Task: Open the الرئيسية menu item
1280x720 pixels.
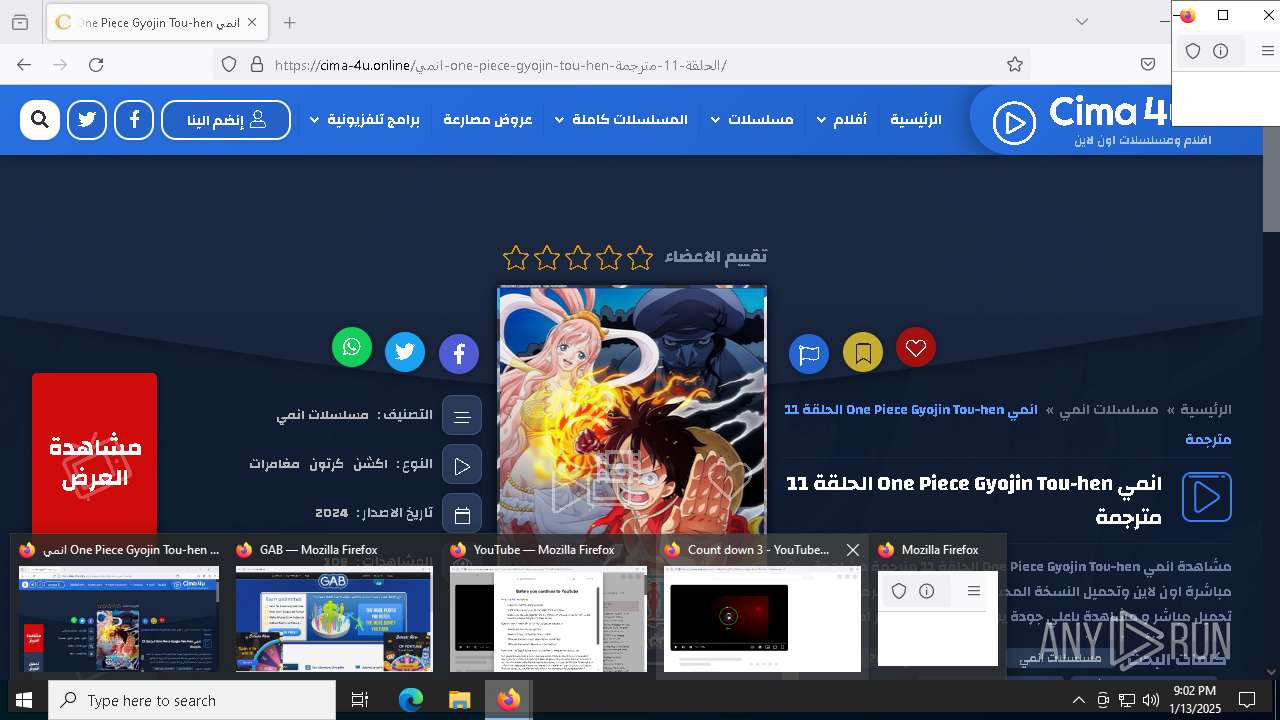Action: (916, 120)
